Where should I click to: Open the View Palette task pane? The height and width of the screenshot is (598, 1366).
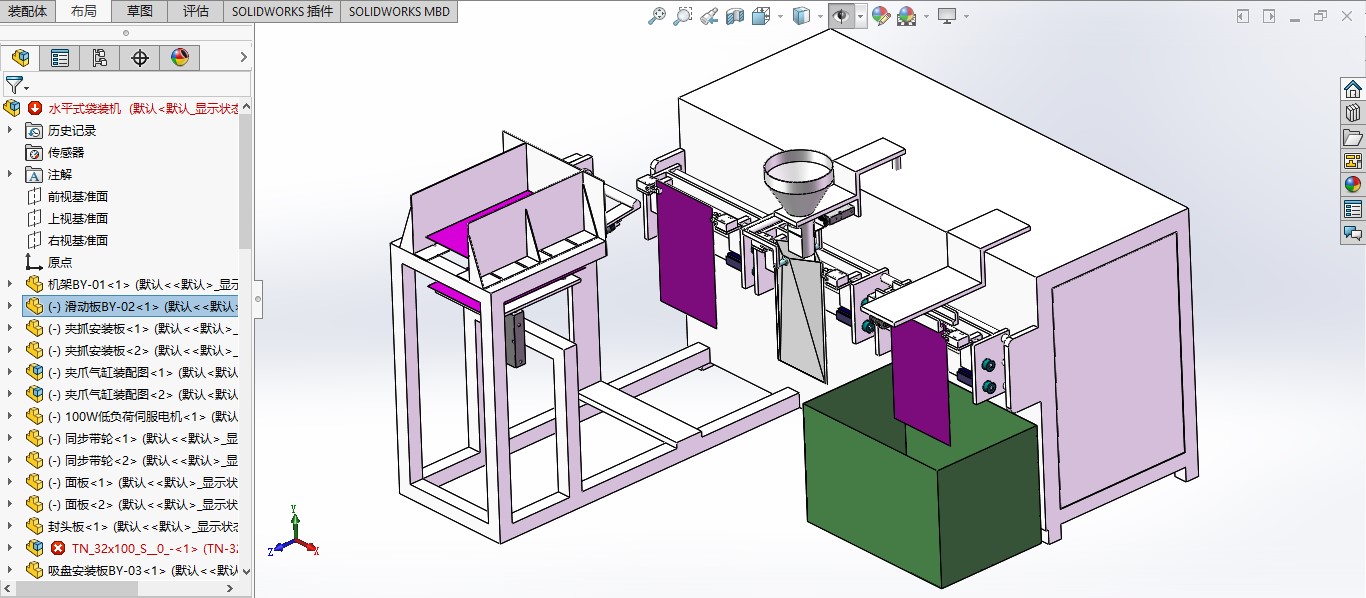pyautogui.click(x=1353, y=161)
